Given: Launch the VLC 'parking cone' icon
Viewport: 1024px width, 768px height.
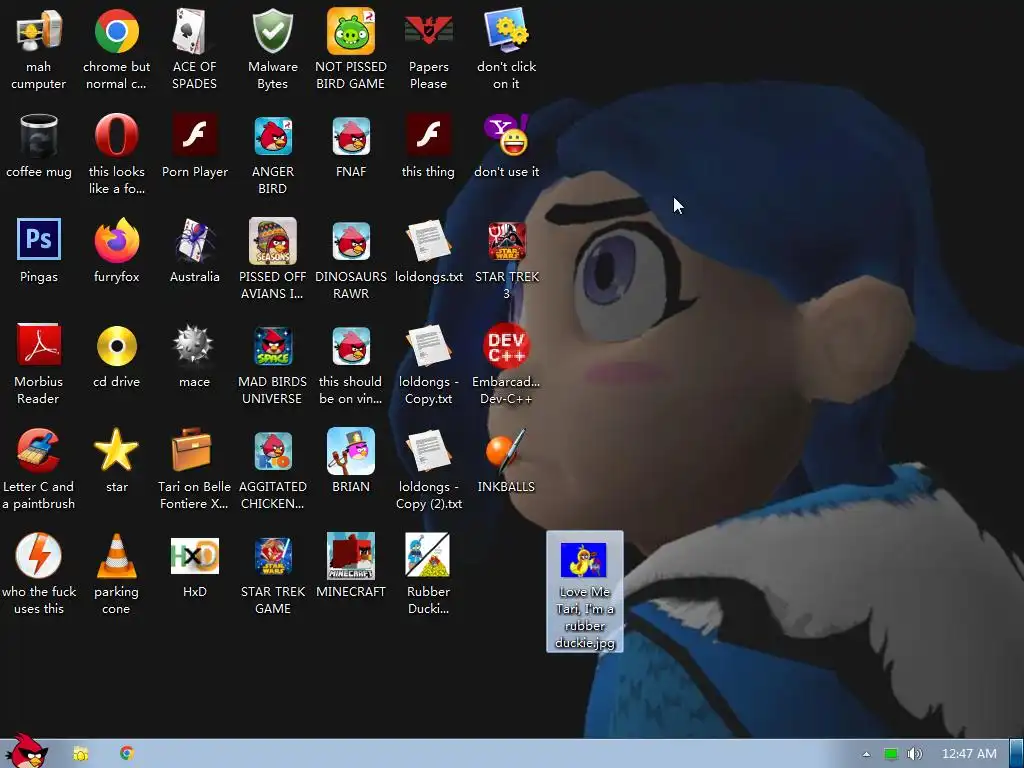Looking at the screenshot, I should click(116, 556).
